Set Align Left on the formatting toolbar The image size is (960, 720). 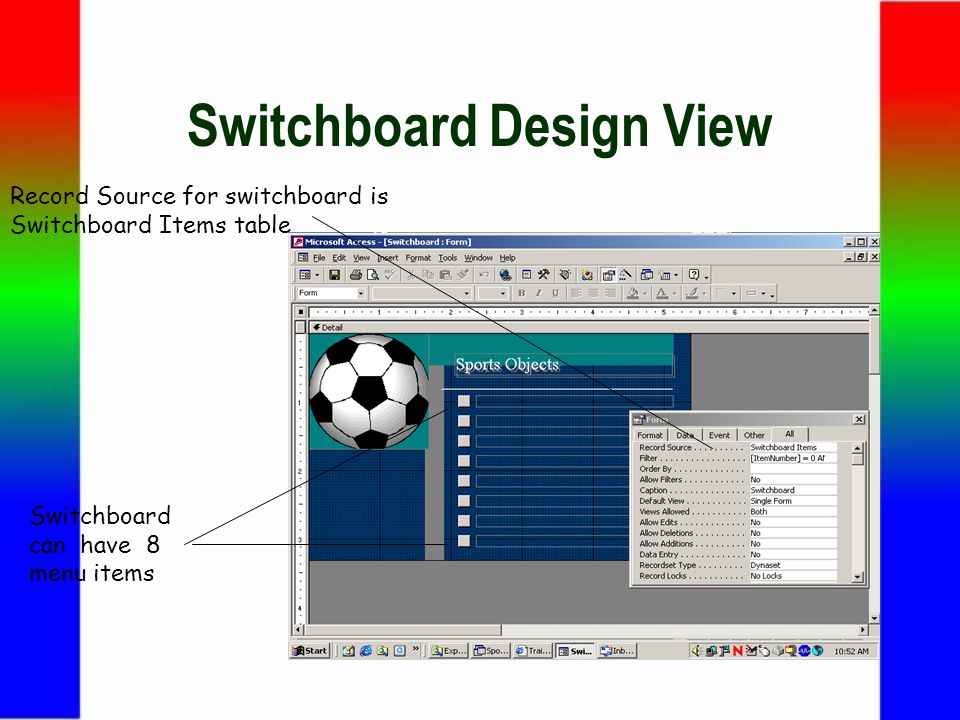[x=576, y=293]
